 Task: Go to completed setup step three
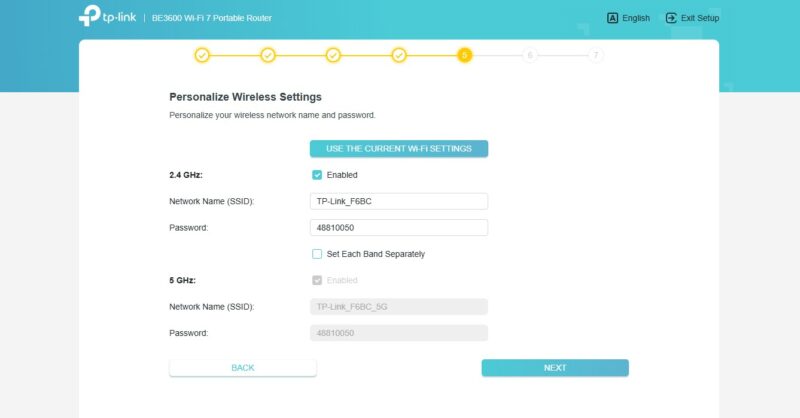(333, 55)
